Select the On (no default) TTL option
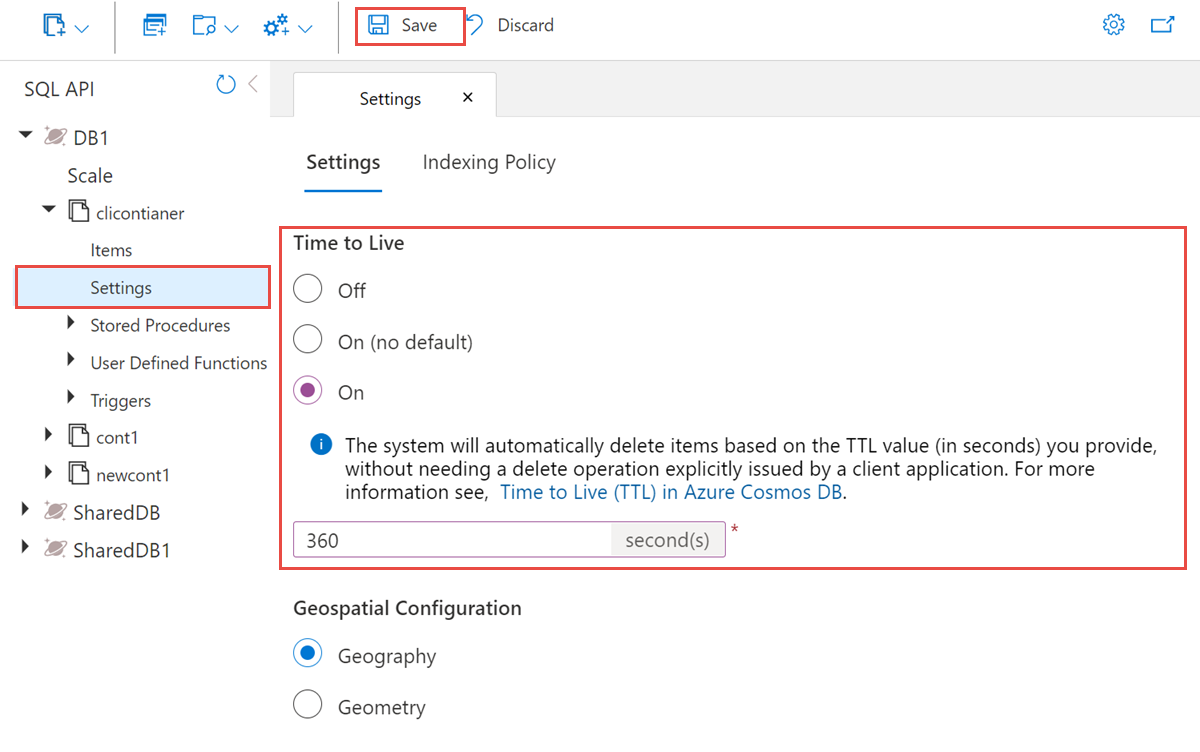Screen dimensions: 1200x752 pyautogui.click(x=308, y=341)
